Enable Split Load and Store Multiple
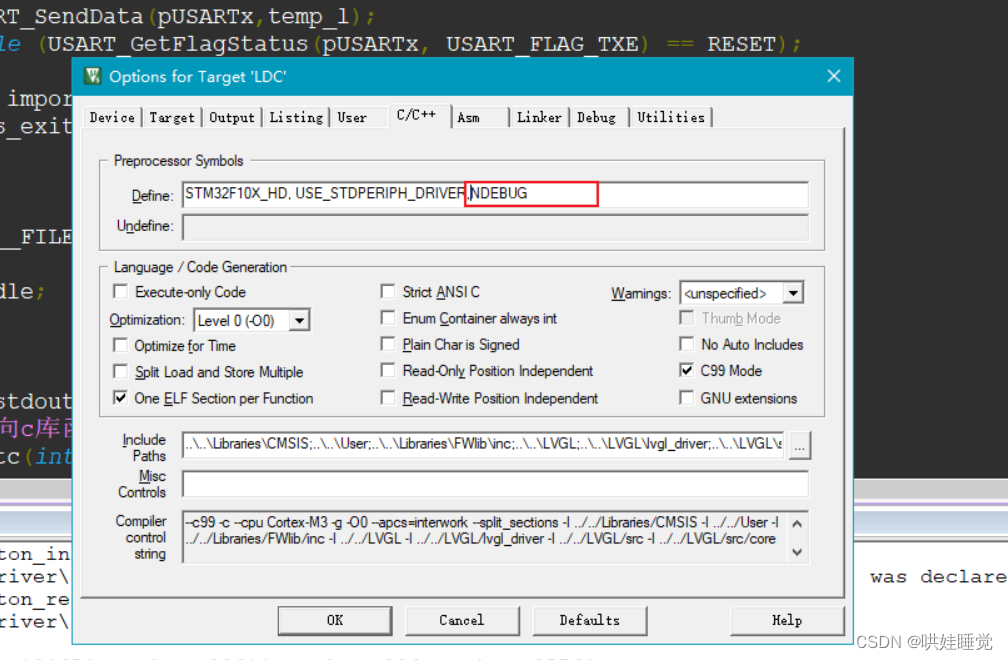 (x=120, y=371)
